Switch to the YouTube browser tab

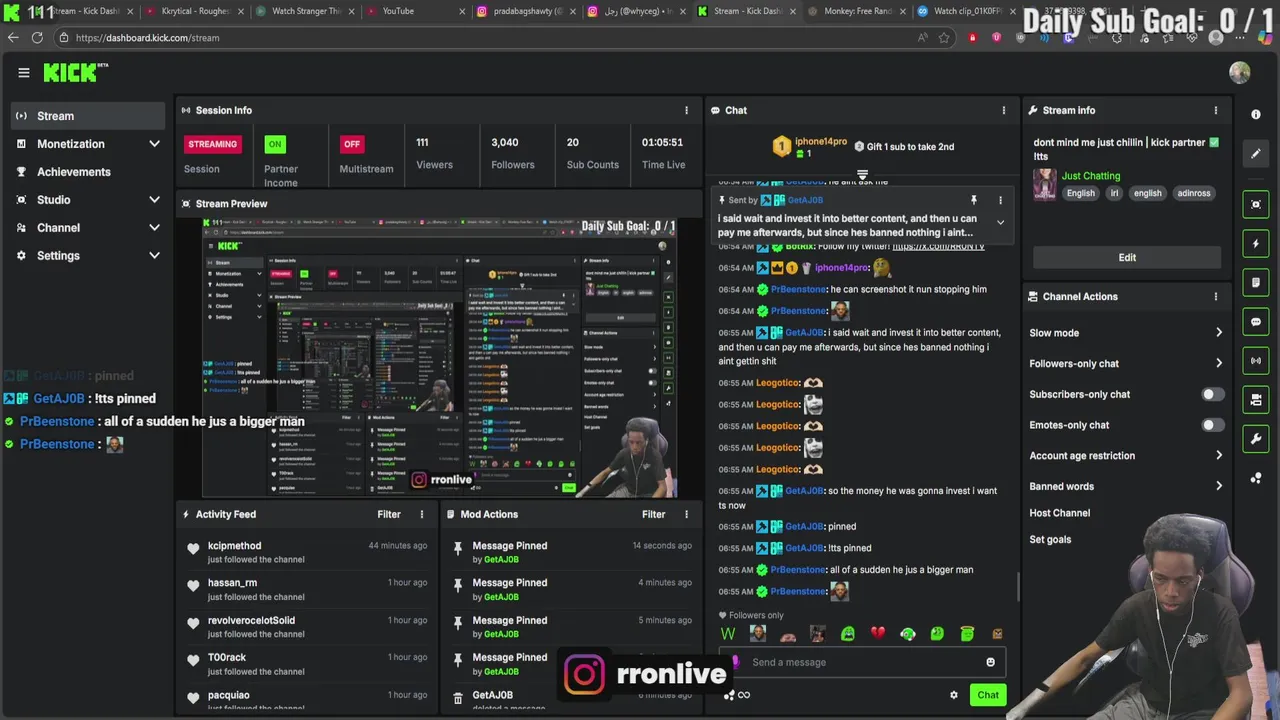(414, 11)
